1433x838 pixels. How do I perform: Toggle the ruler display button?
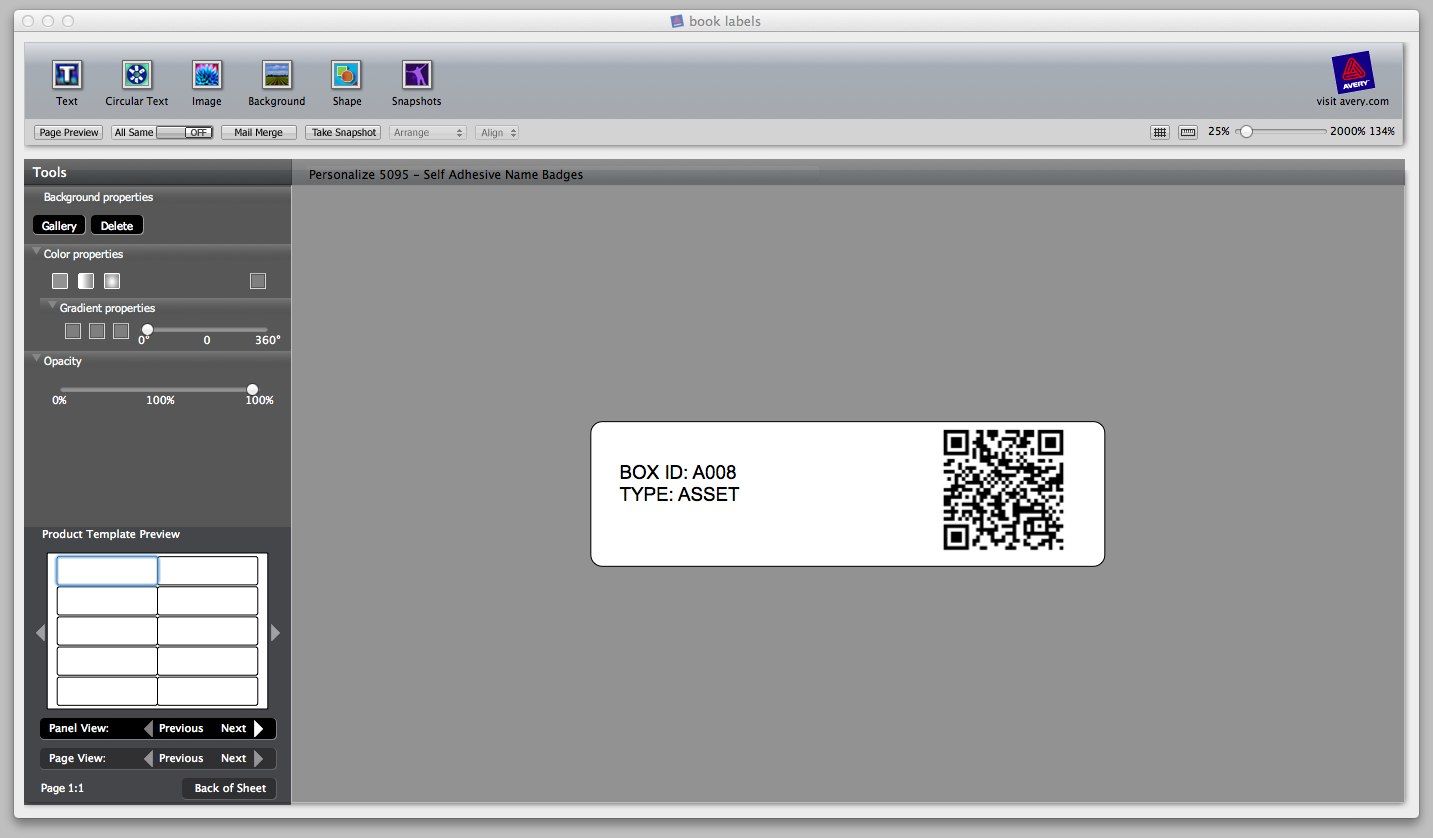(1187, 131)
